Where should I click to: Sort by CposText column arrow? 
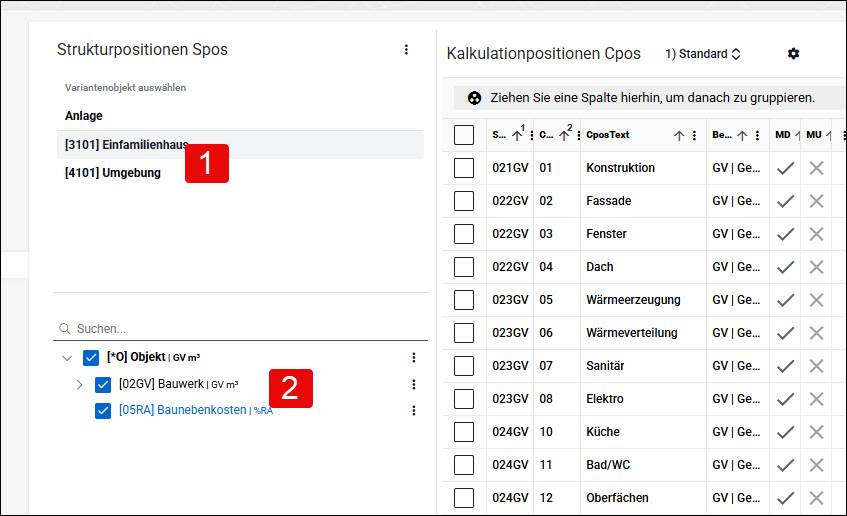click(x=679, y=136)
